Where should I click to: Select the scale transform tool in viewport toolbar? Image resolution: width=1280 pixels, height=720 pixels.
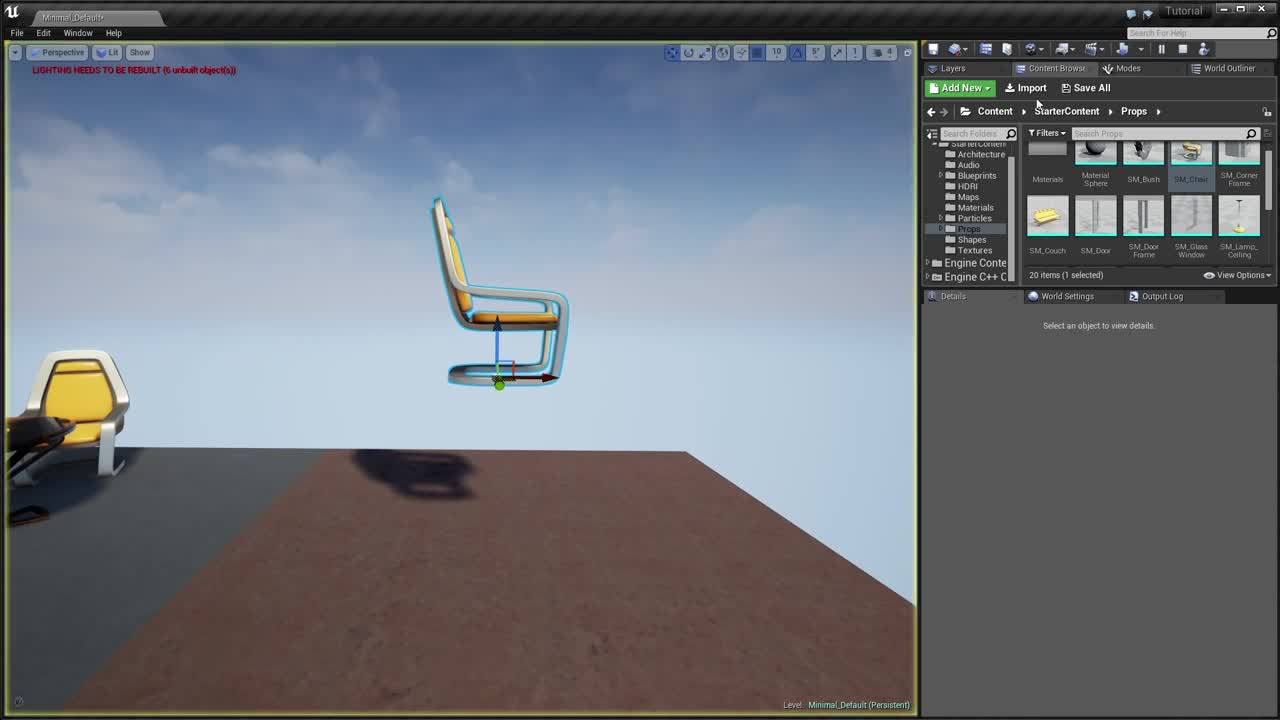[704, 52]
